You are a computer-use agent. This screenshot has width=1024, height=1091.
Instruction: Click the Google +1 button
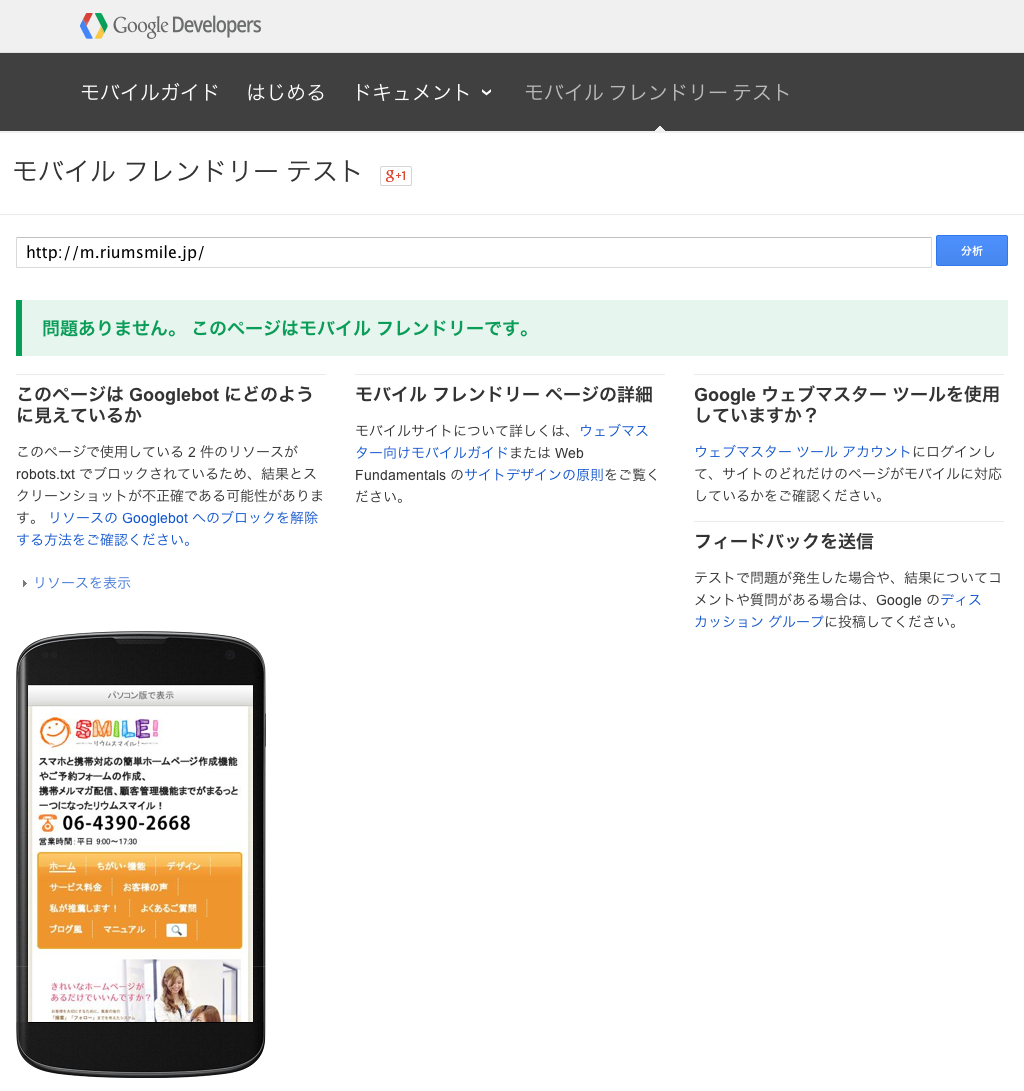click(396, 175)
